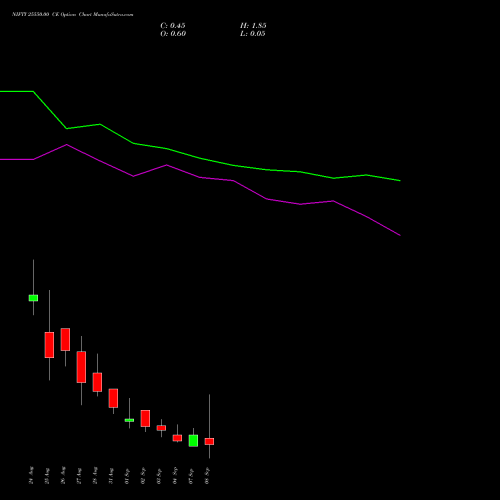Click the small green candlestick for 01 Sep
This screenshot has width=500, height=500.
129,420
